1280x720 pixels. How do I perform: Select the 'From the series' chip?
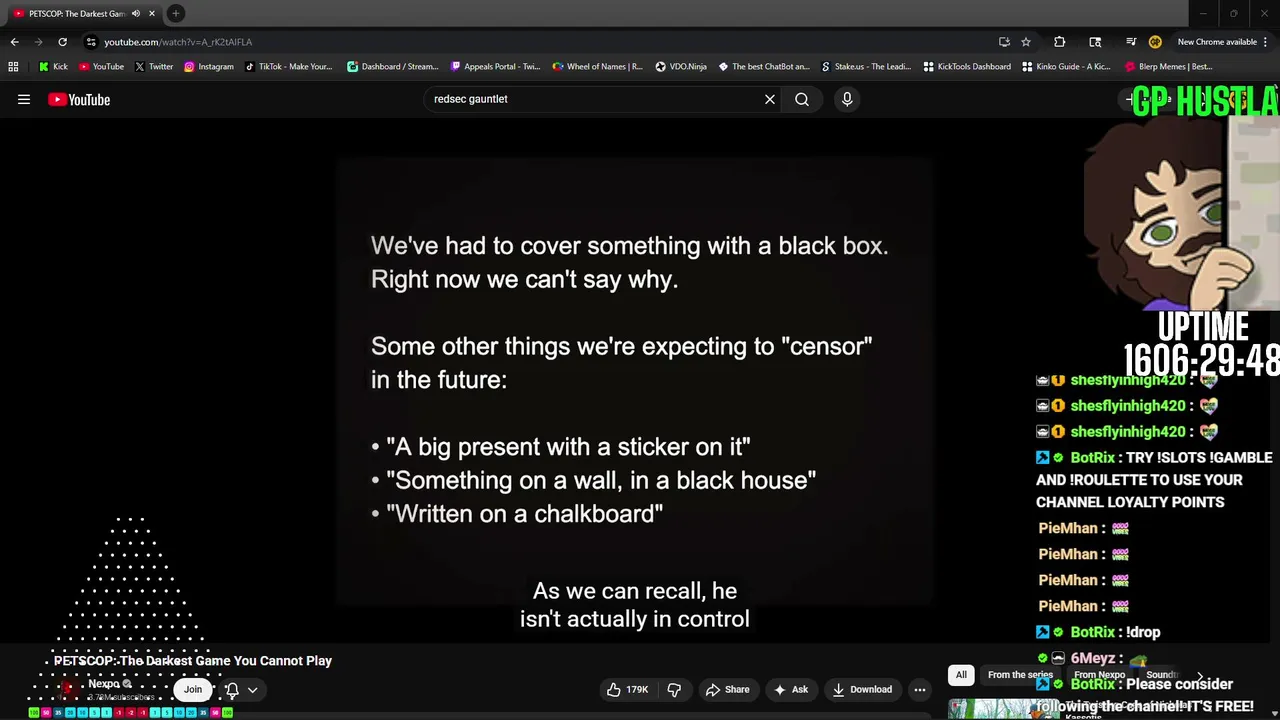pos(1020,675)
